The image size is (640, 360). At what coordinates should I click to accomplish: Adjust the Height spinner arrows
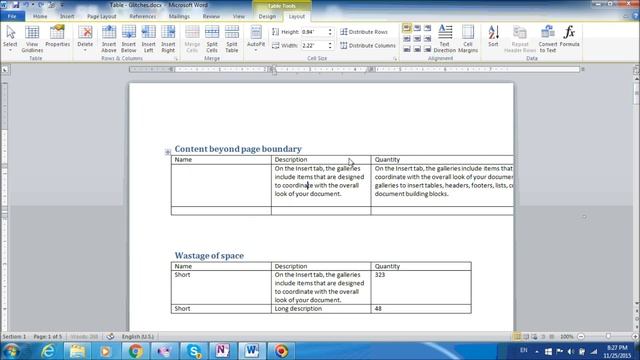pos(330,32)
